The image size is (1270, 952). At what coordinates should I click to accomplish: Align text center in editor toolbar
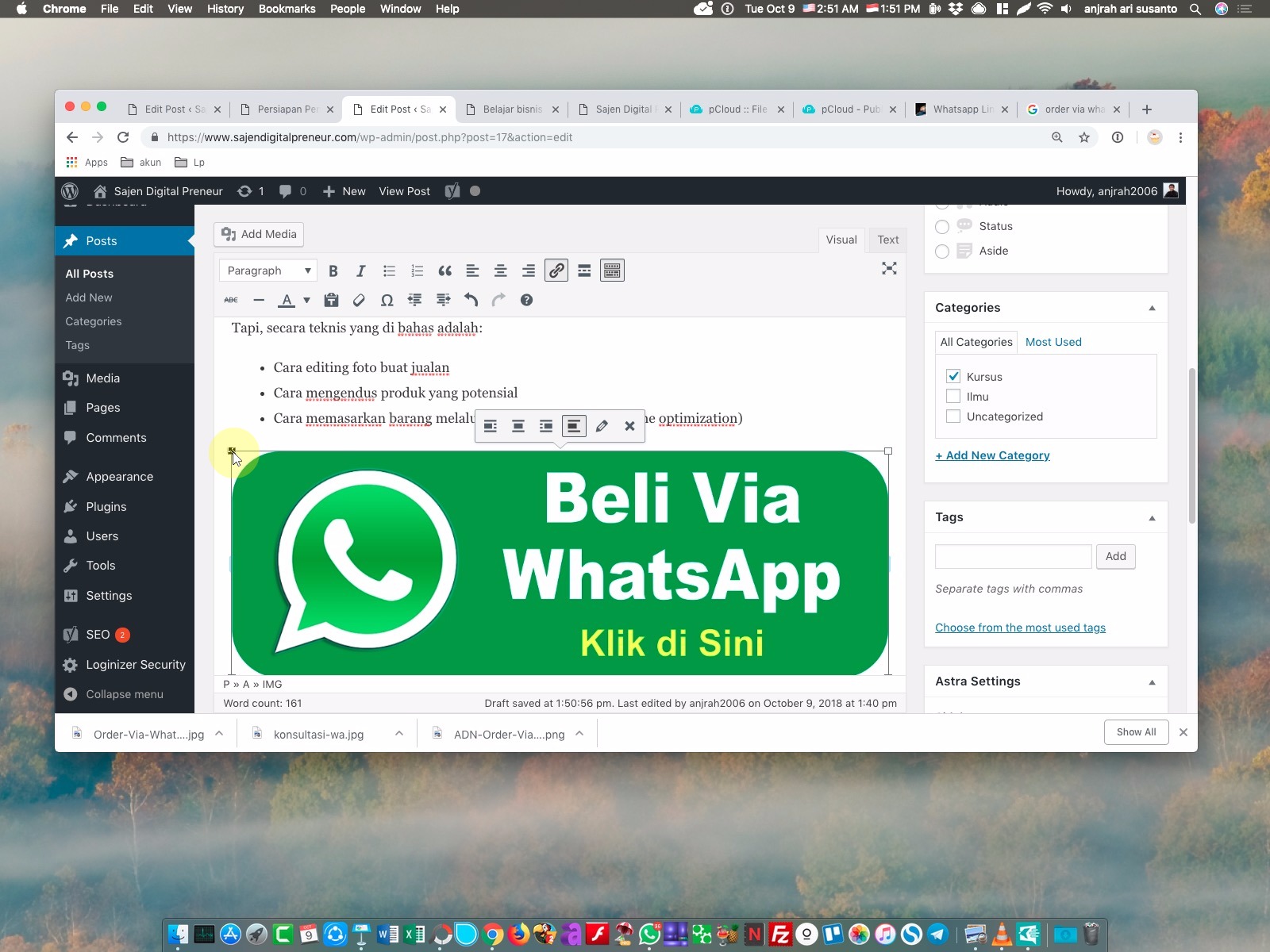[x=500, y=271]
